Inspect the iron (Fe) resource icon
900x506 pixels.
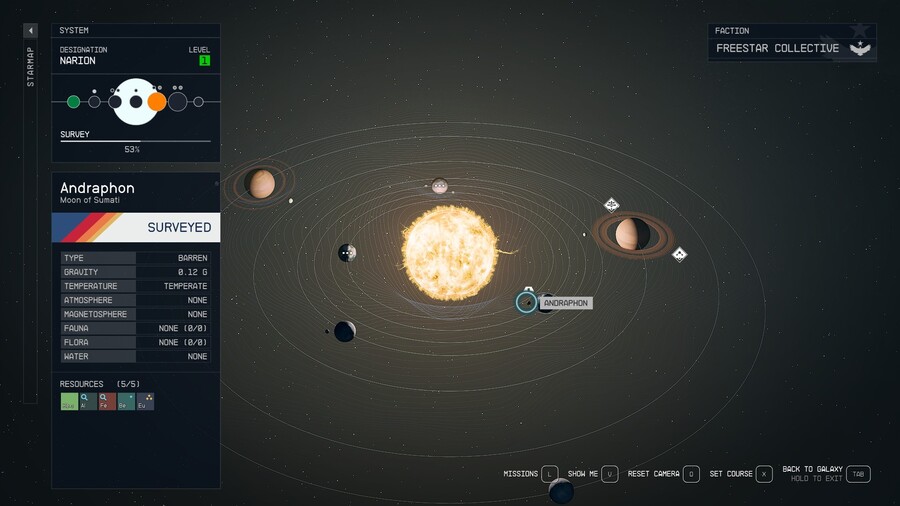tap(107, 401)
